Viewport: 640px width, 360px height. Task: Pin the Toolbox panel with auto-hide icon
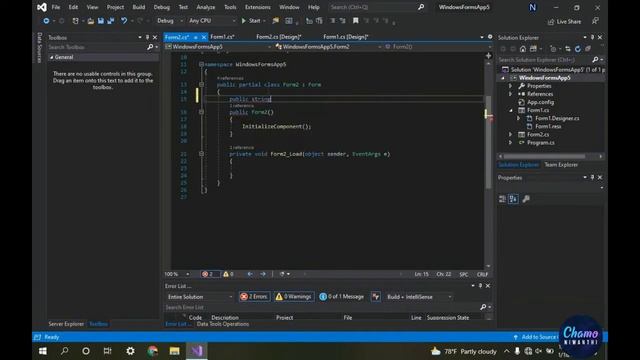click(x=147, y=38)
